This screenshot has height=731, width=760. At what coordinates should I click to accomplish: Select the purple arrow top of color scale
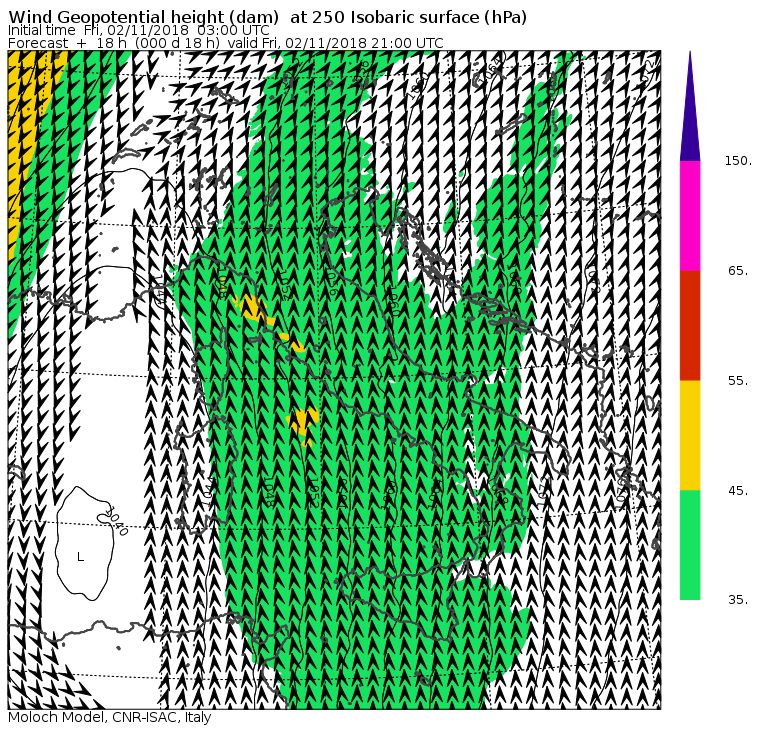(x=690, y=106)
